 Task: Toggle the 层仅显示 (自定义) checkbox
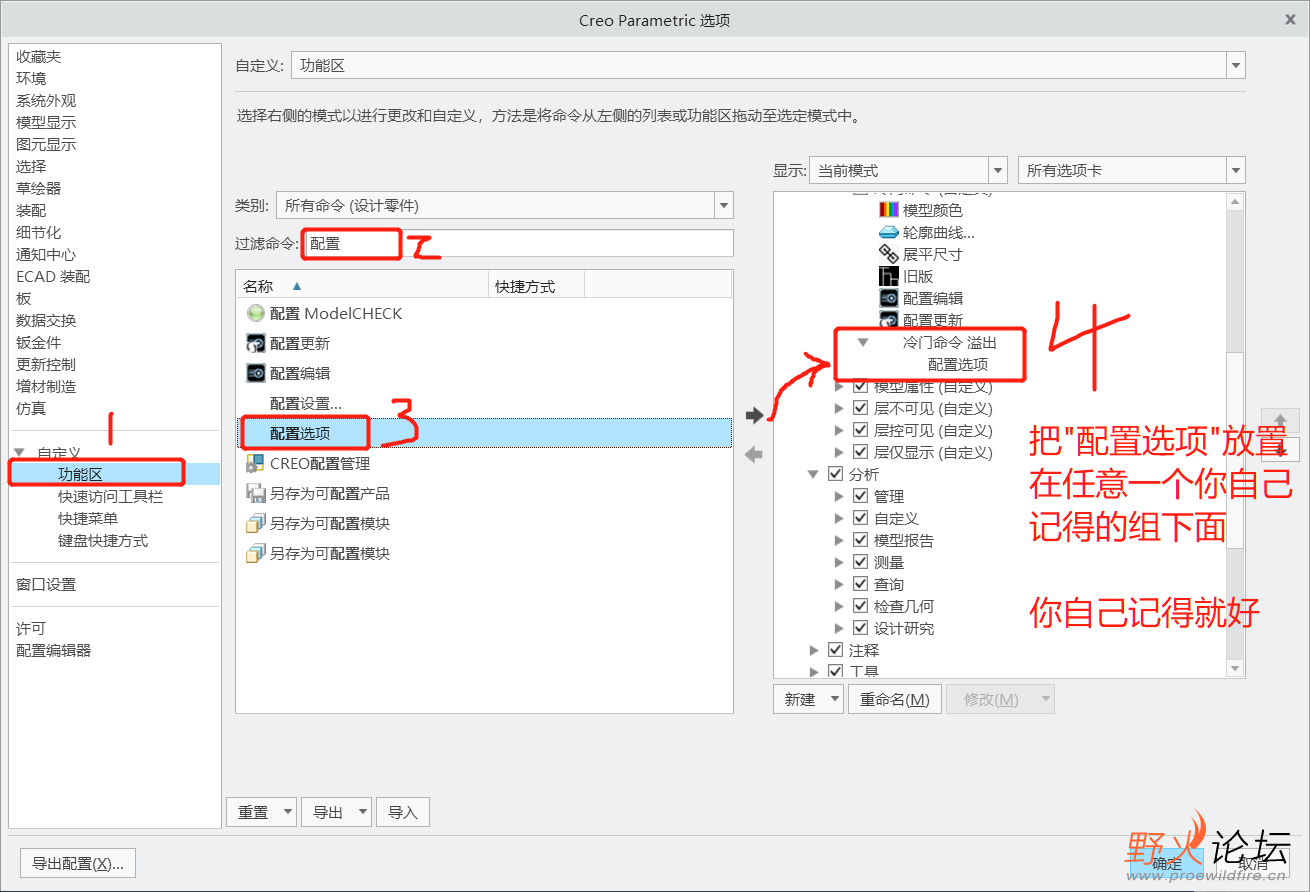click(x=860, y=452)
